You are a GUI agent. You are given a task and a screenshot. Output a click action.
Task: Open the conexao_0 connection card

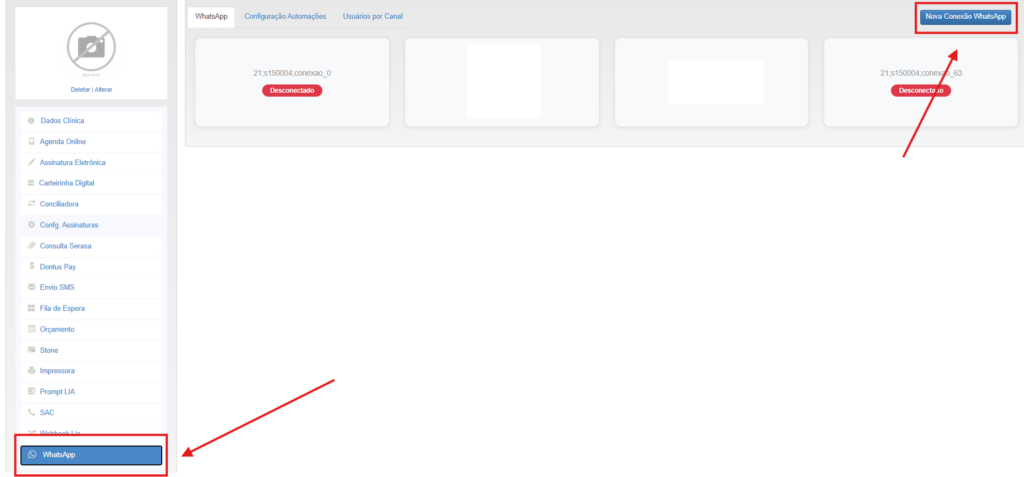pos(292,82)
